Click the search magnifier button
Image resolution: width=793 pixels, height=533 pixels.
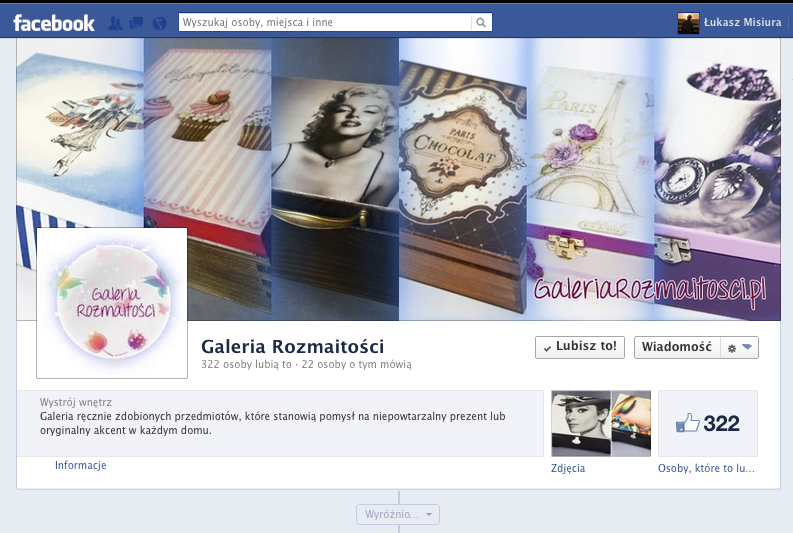[x=481, y=22]
